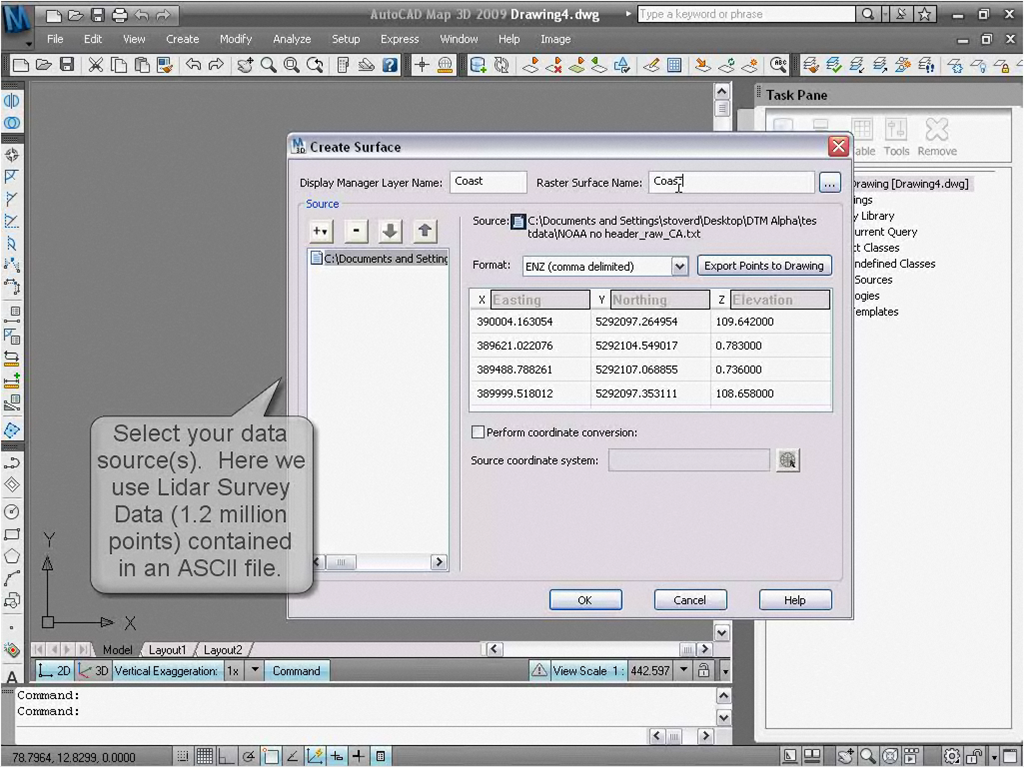Switch to the Layout1 tab

[x=167, y=650]
